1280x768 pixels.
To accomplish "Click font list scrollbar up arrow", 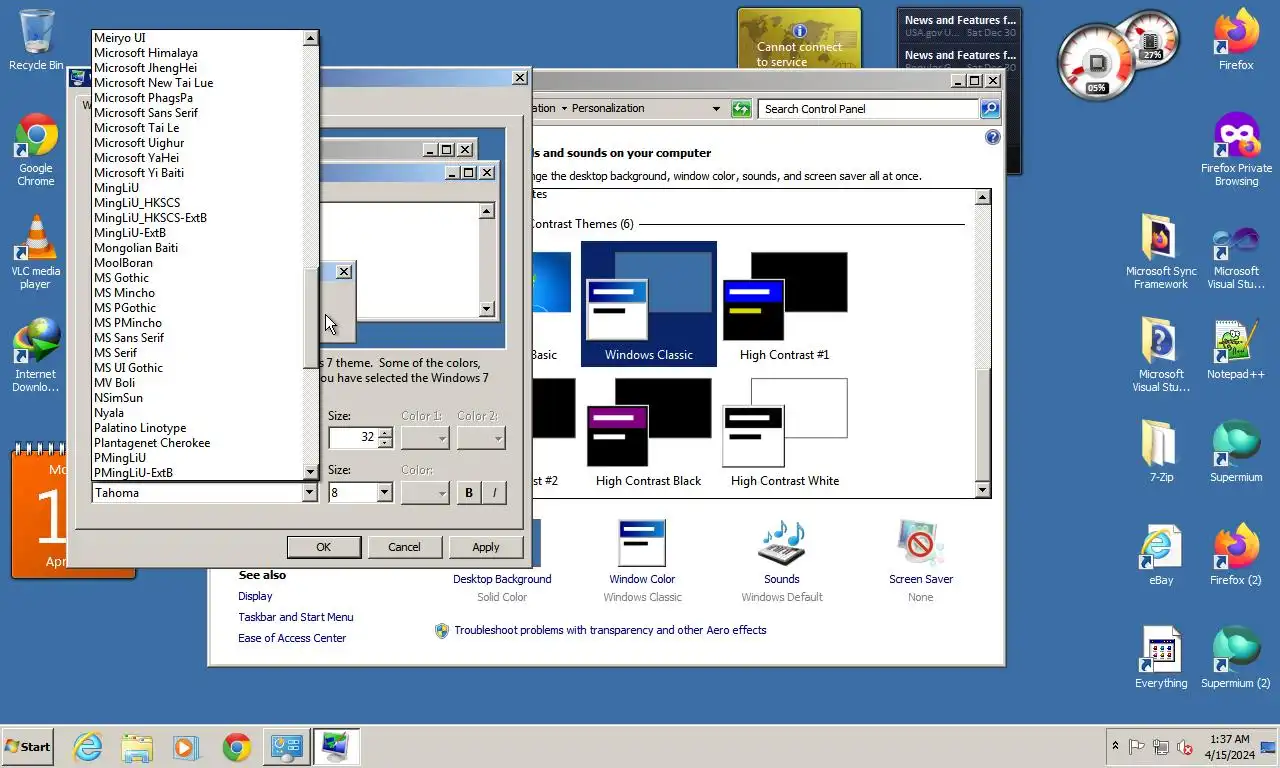I will 310,38.
